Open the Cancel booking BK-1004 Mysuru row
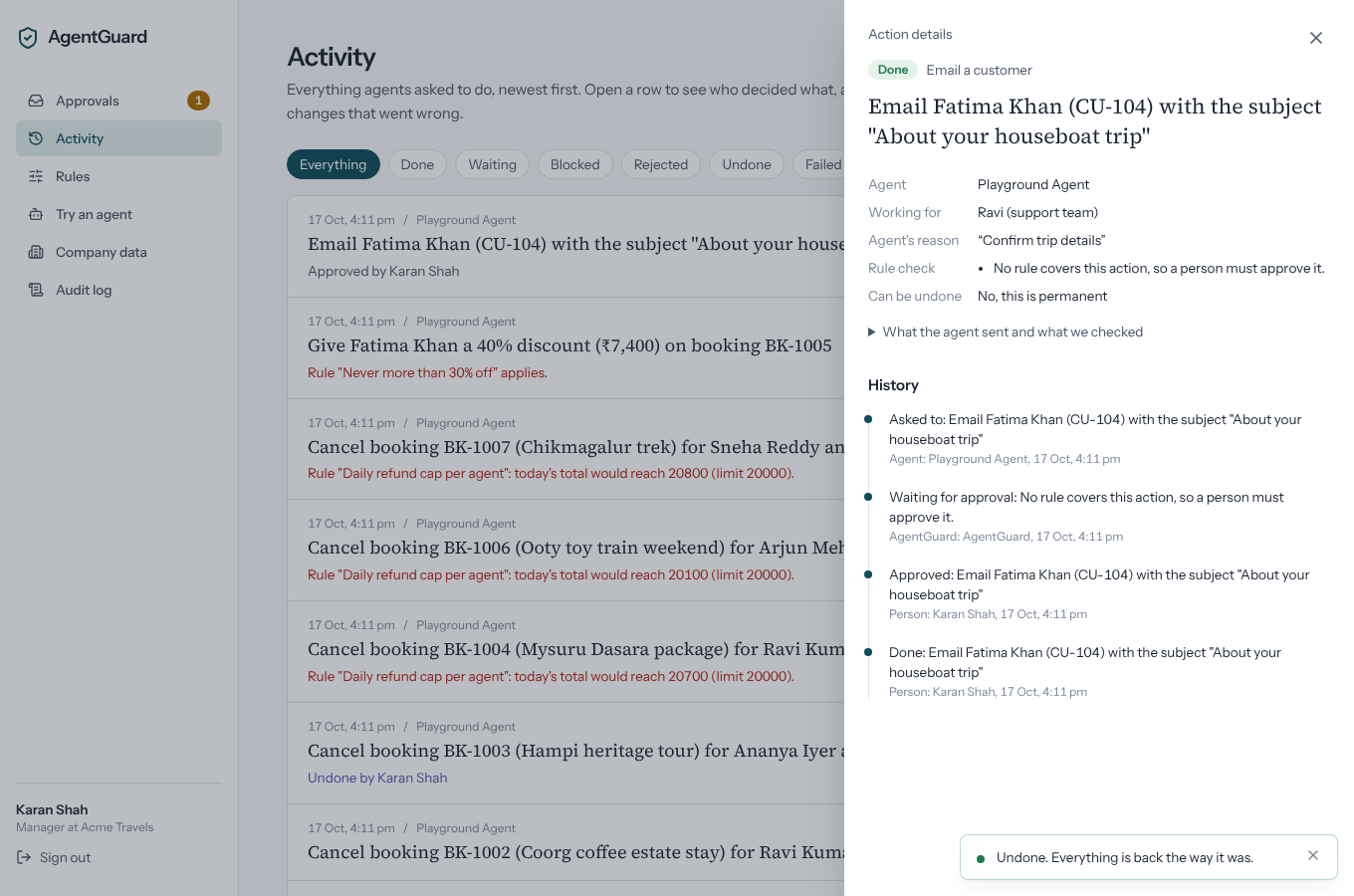This screenshot has width=1354, height=896. click(566, 652)
